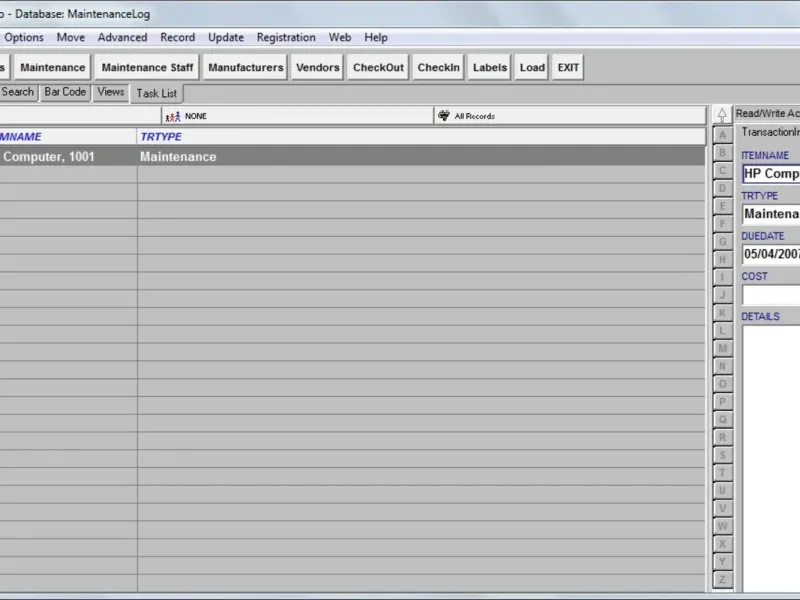Click the CheckOut button
This screenshot has height=600, width=800.
pos(378,67)
